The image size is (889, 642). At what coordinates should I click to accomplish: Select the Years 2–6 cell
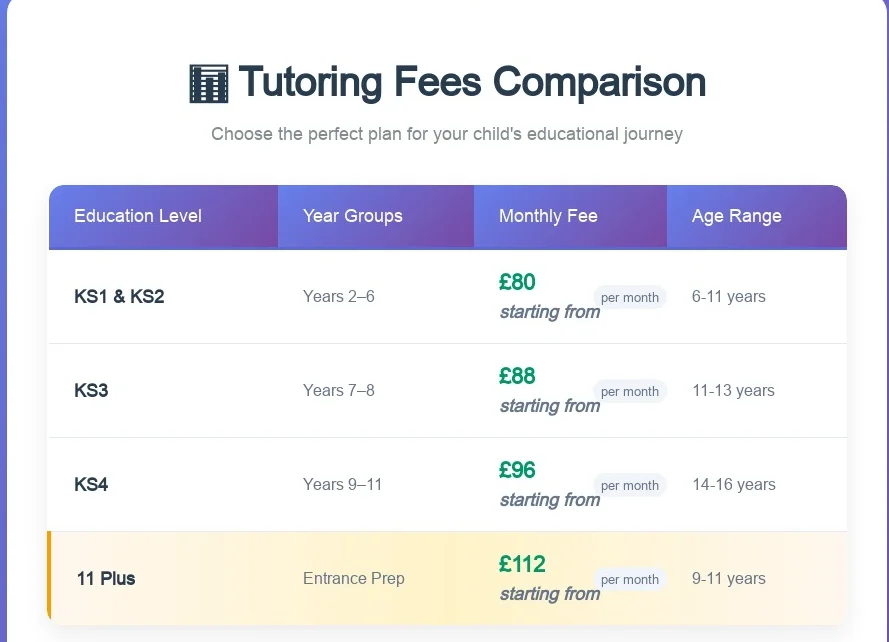(x=338, y=297)
